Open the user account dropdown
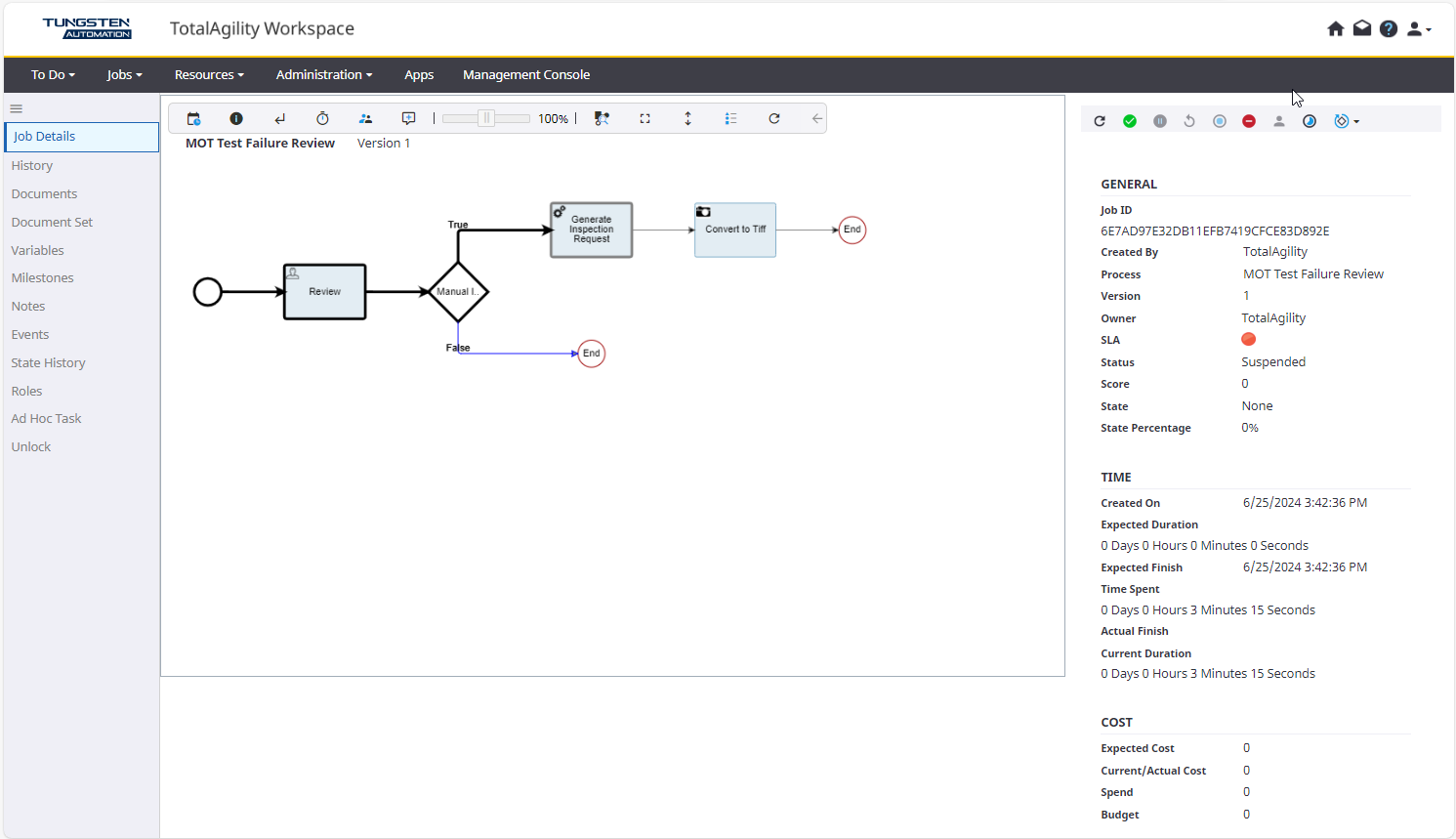Image resolution: width=1456 pixels, height=839 pixels. click(x=1419, y=29)
